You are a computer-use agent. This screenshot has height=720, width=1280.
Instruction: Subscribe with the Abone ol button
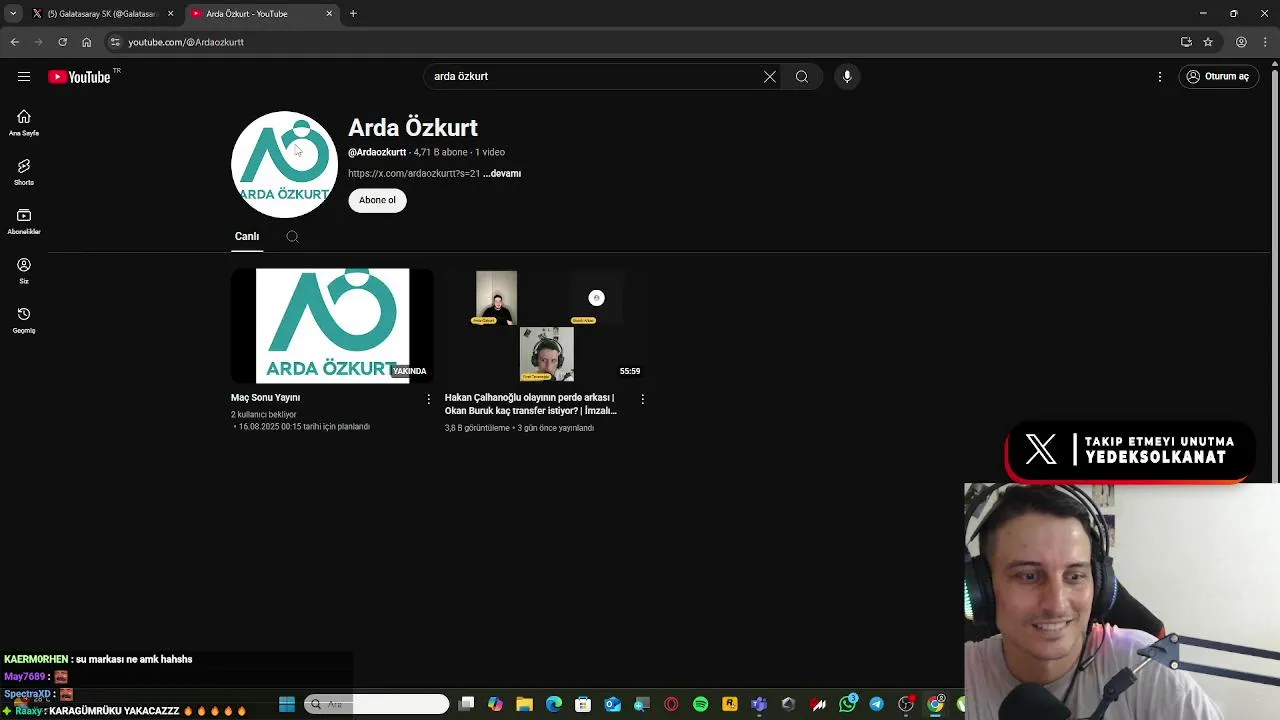377,200
